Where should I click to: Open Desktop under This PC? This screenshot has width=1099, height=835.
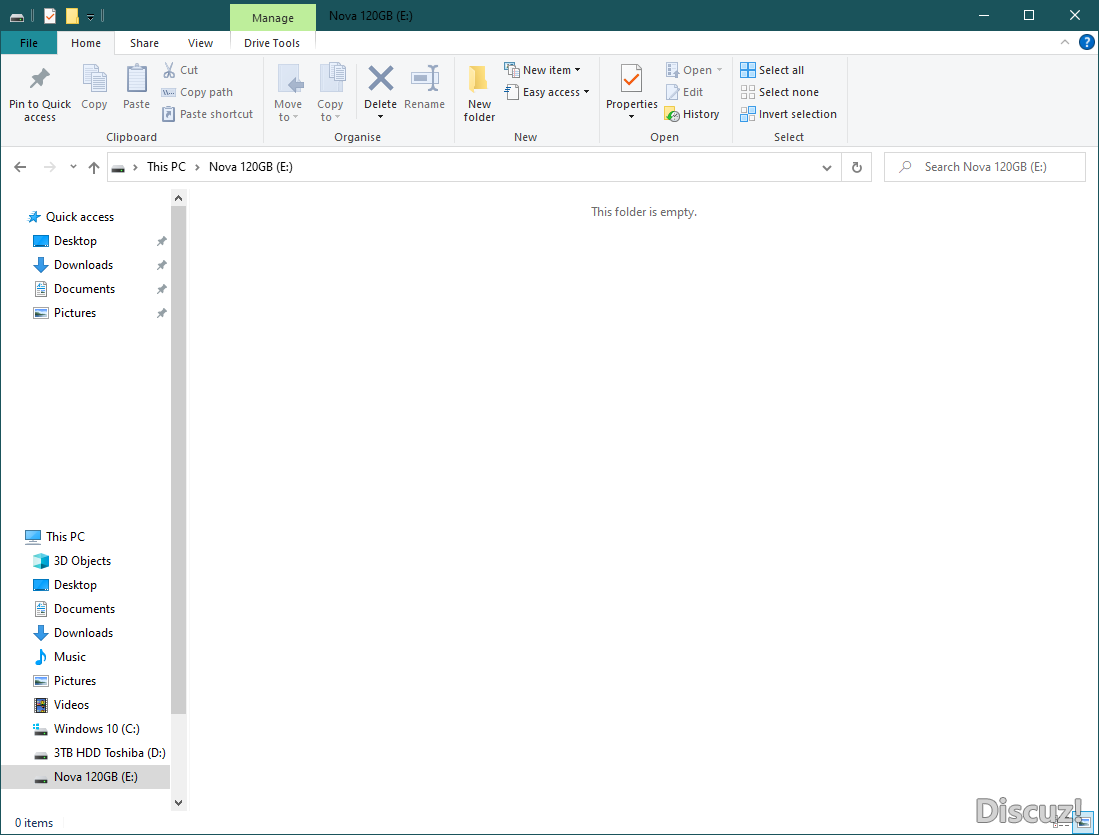(x=75, y=585)
